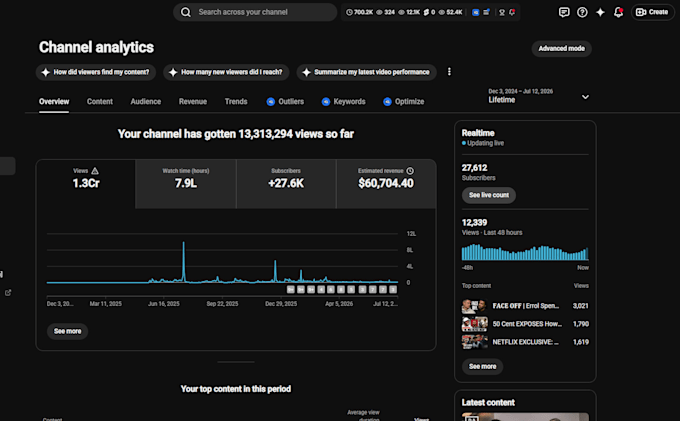Open the Keywords tab

click(x=344, y=101)
